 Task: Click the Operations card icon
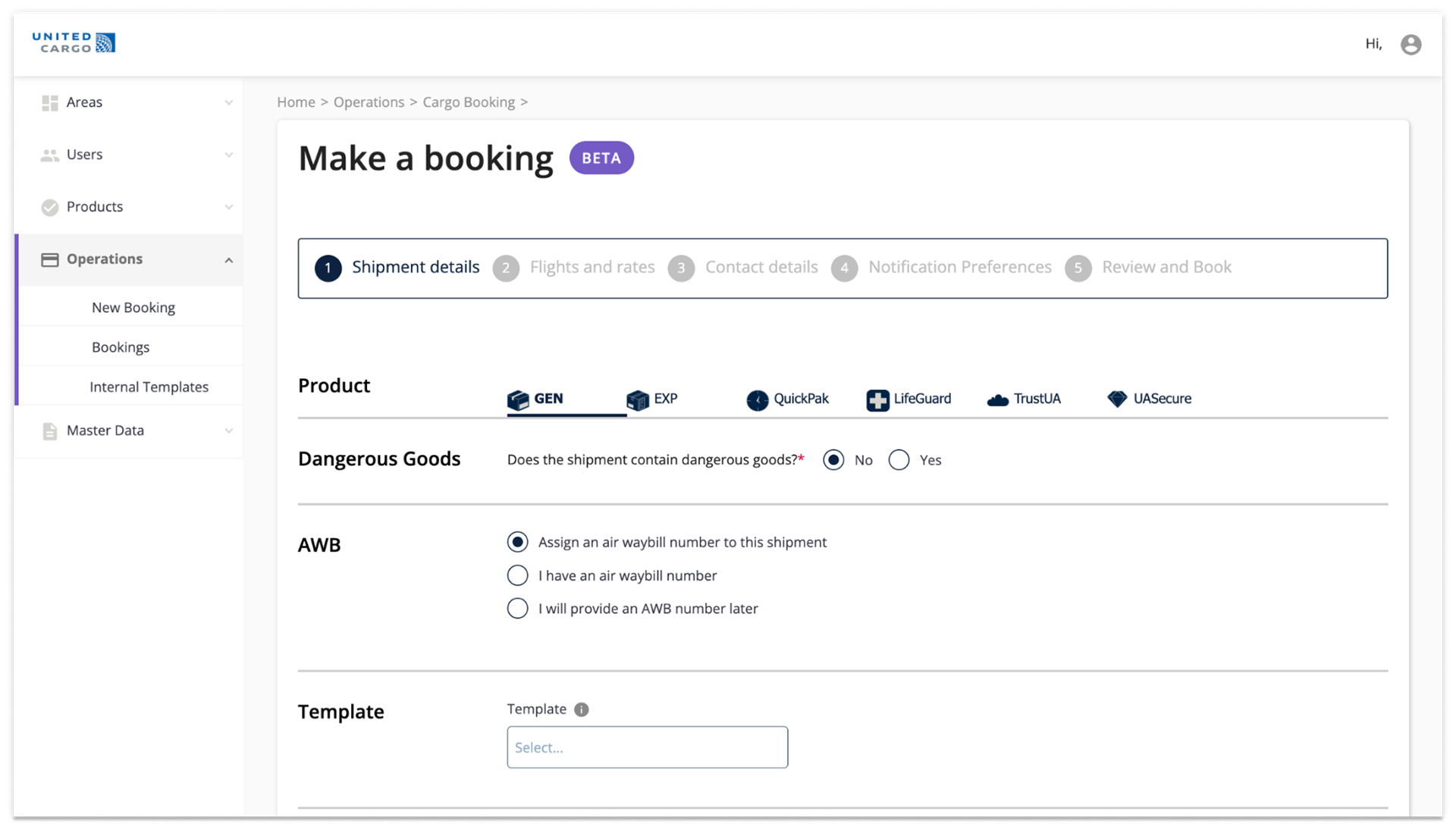coord(50,259)
